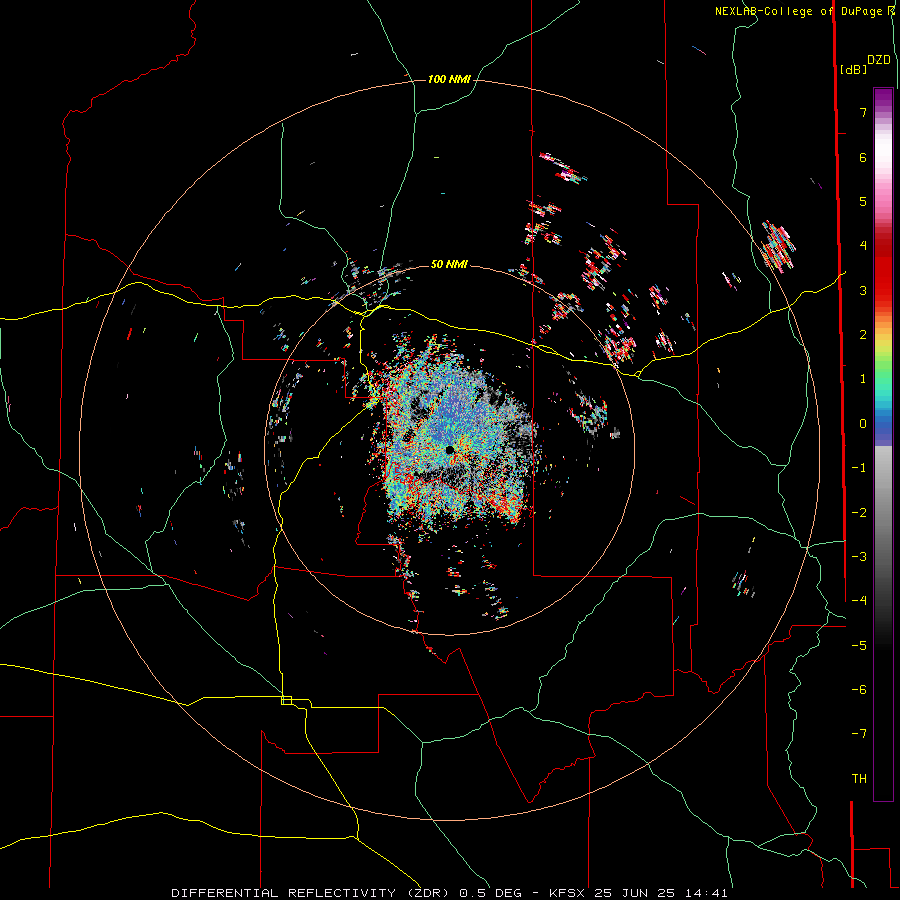Click the -1 value on the color scale

pos(859,468)
